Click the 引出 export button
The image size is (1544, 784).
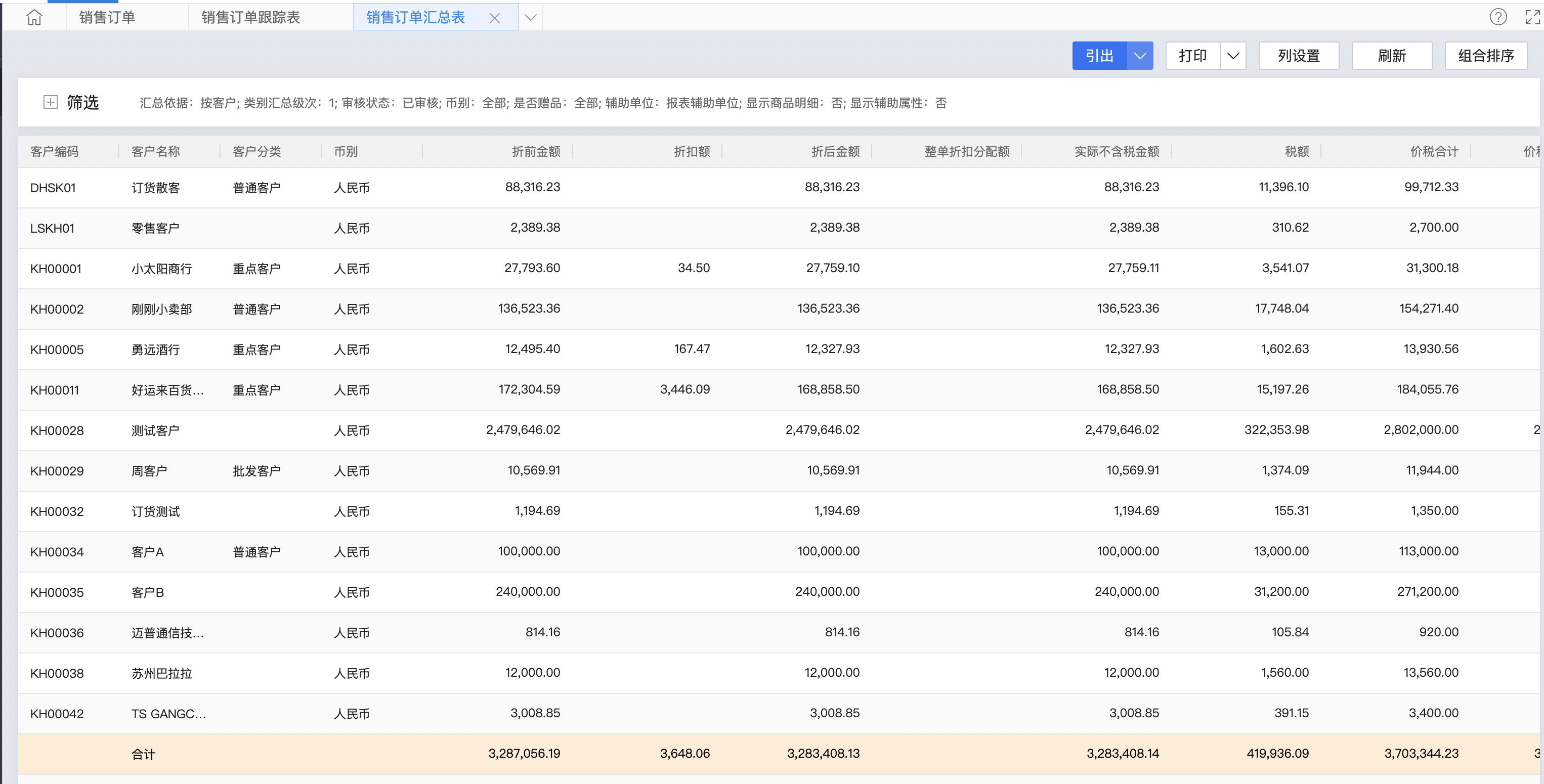(1099, 56)
